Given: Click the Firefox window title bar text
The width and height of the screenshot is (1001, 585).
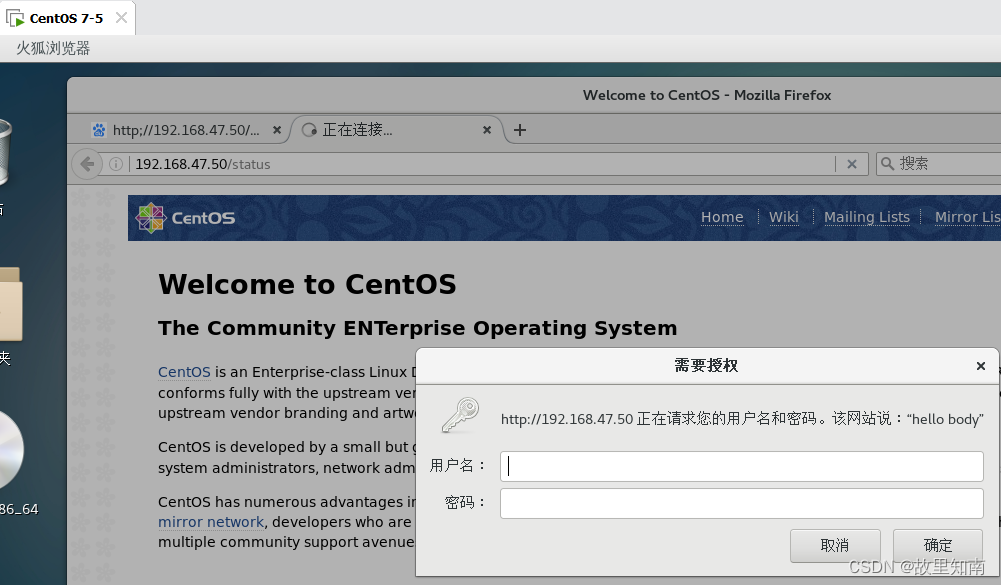Looking at the screenshot, I should 707,95.
